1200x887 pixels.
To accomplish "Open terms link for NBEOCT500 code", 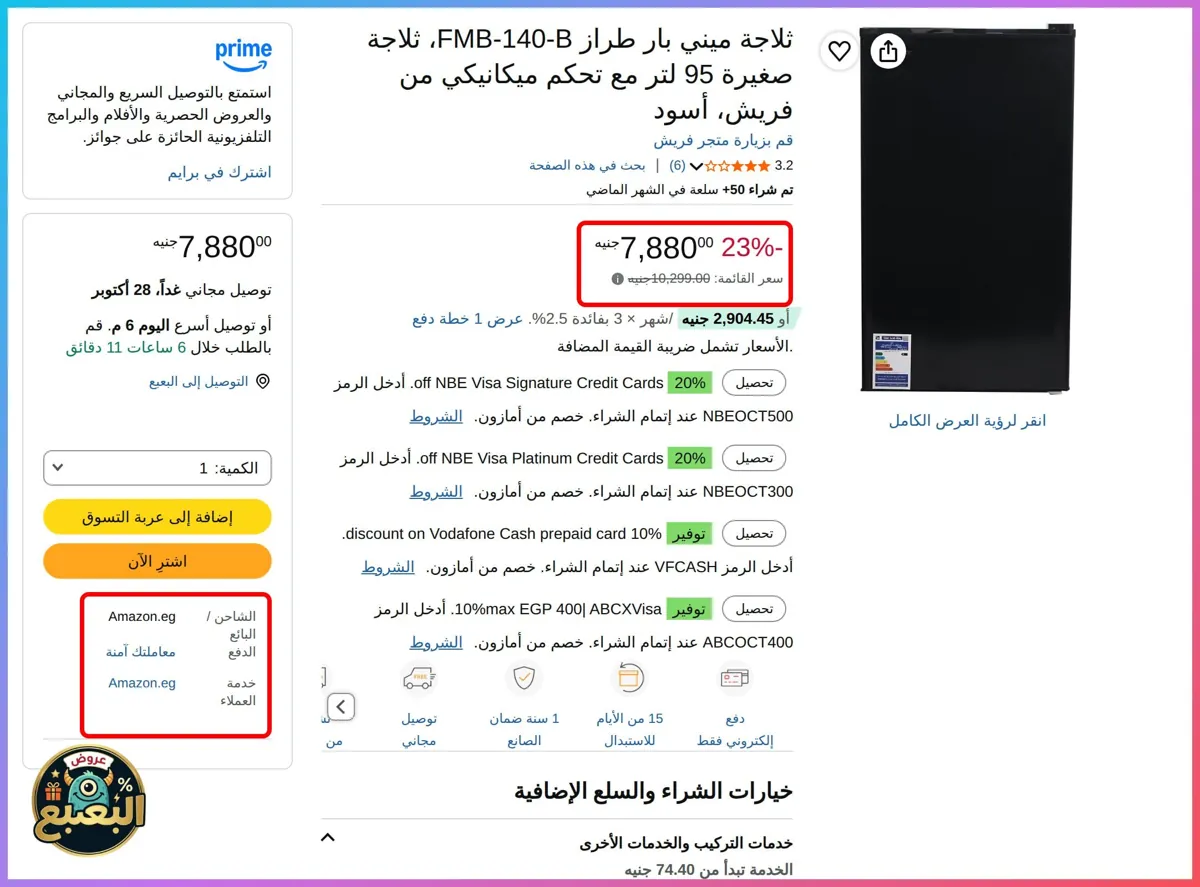I will tap(436, 416).
